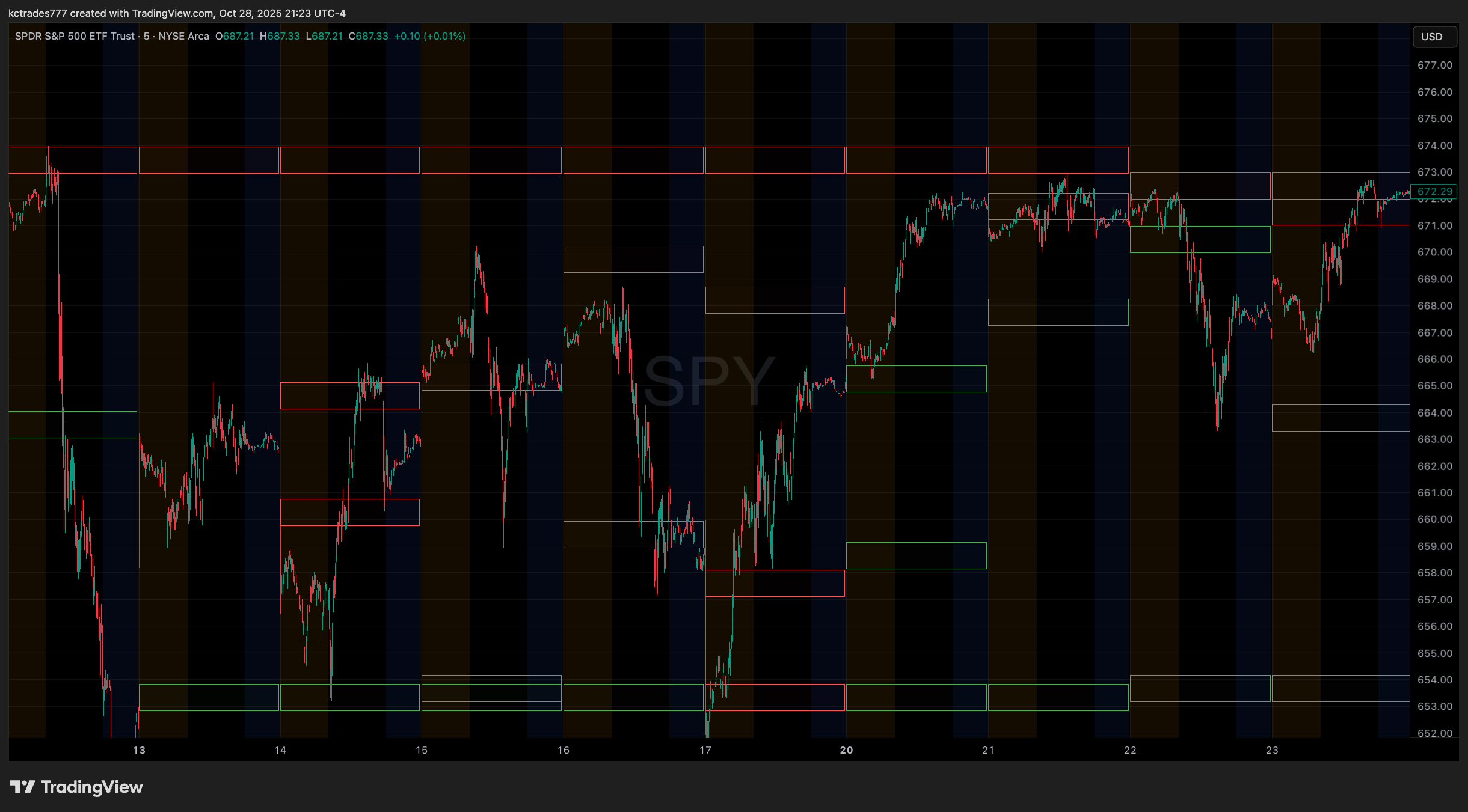Click the 677.00 price scale label
The image size is (1468, 812).
[1434, 65]
